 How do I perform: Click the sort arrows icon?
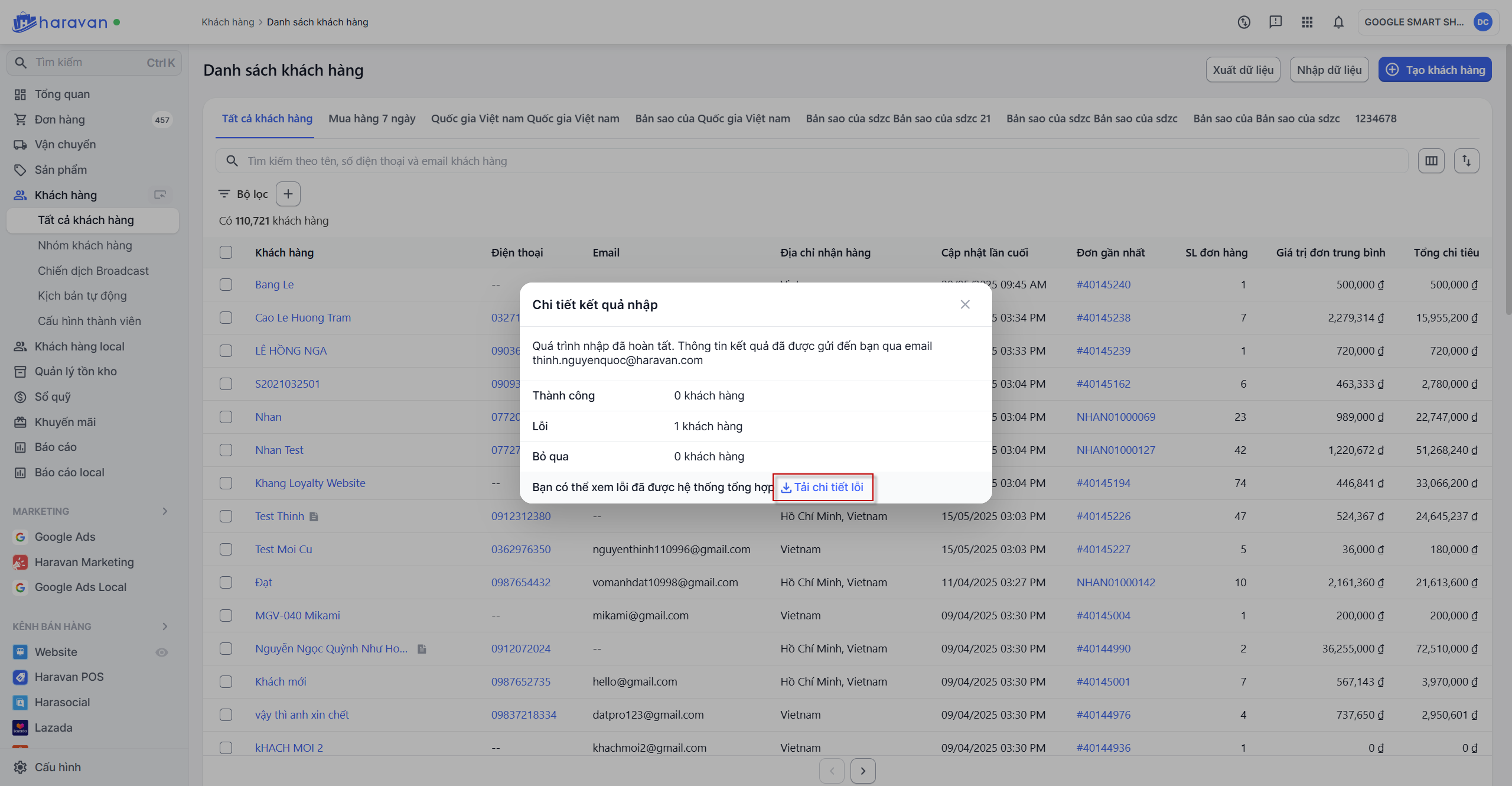click(x=1467, y=161)
